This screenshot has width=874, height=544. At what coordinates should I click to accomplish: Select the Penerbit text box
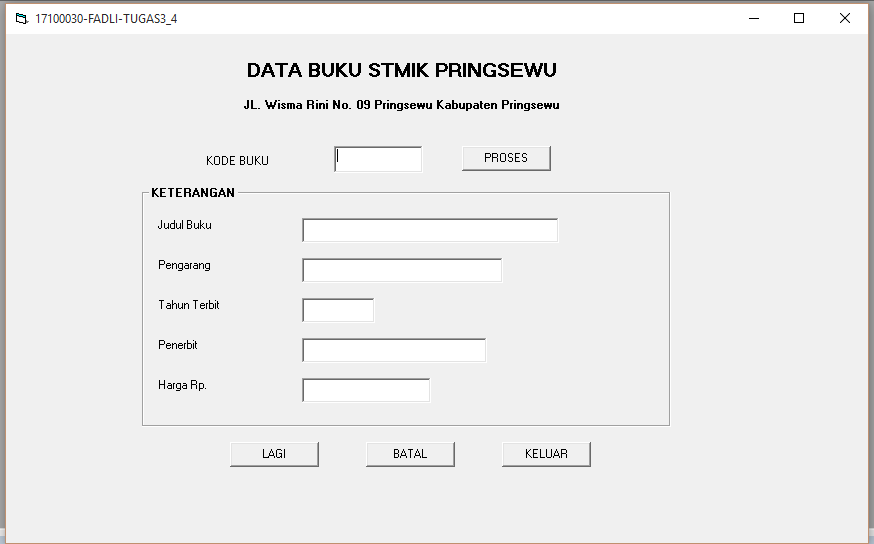tap(394, 350)
